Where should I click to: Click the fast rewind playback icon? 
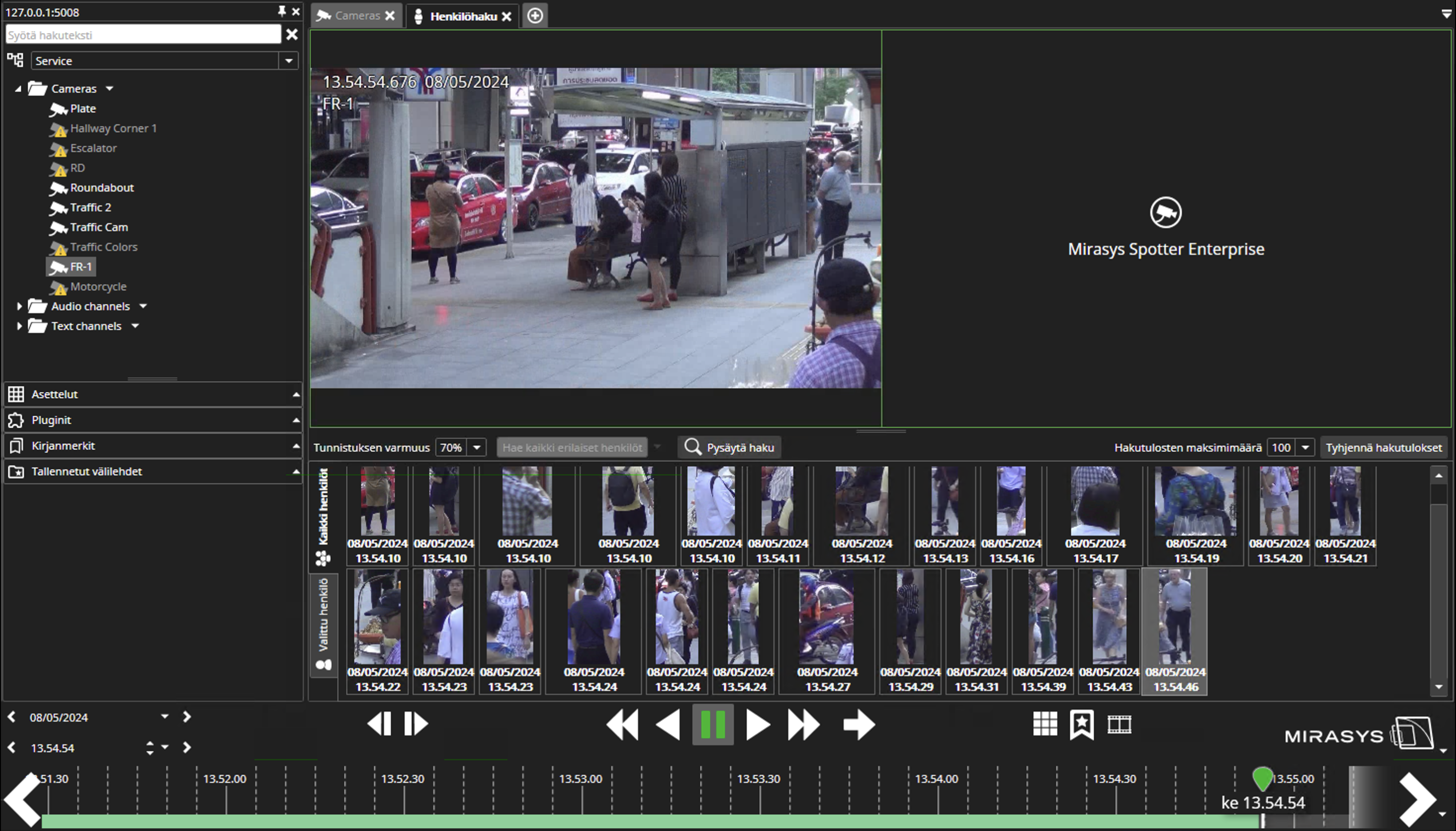tap(622, 724)
